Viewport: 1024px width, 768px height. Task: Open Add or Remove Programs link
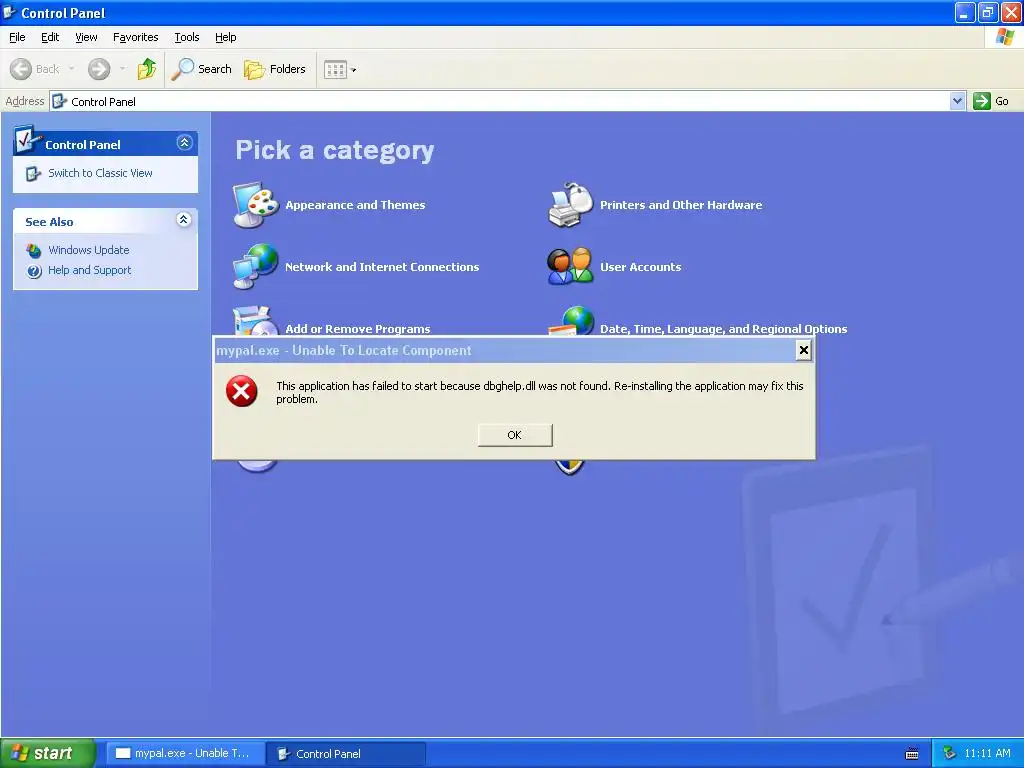click(358, 329)
